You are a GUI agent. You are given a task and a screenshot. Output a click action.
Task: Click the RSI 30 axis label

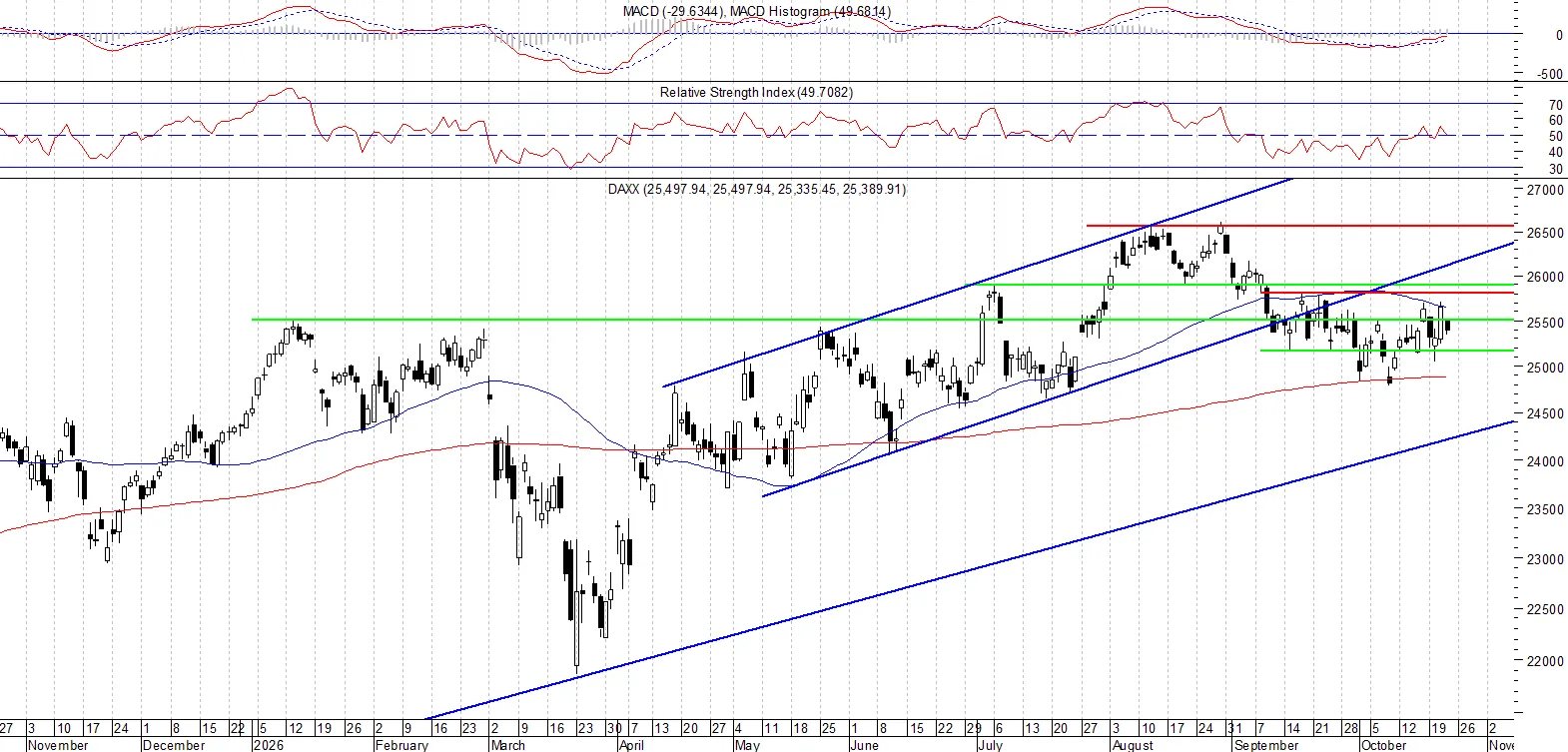pos(1555,170)
